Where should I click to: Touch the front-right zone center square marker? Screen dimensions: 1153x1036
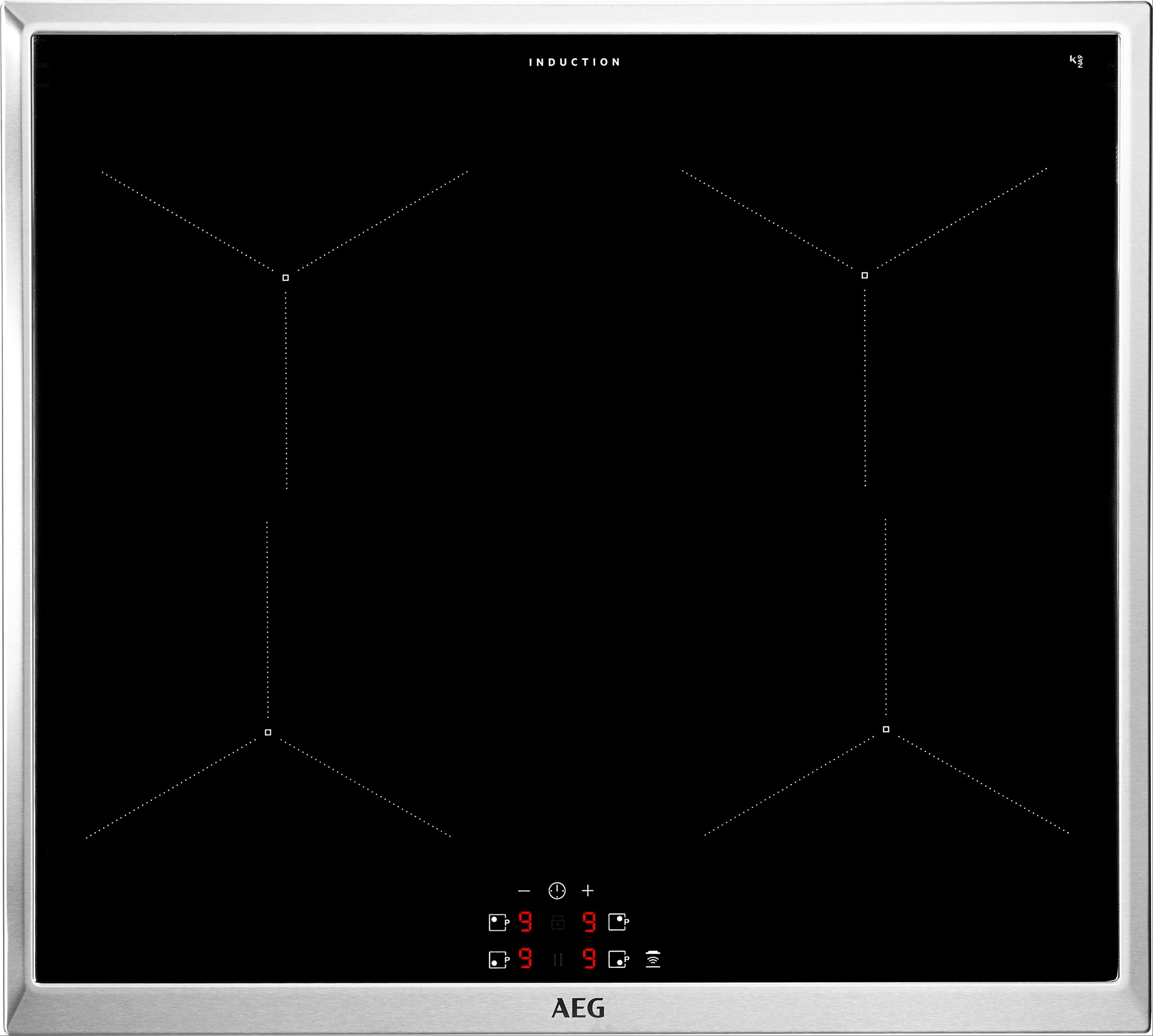click(x=886, y=729)
